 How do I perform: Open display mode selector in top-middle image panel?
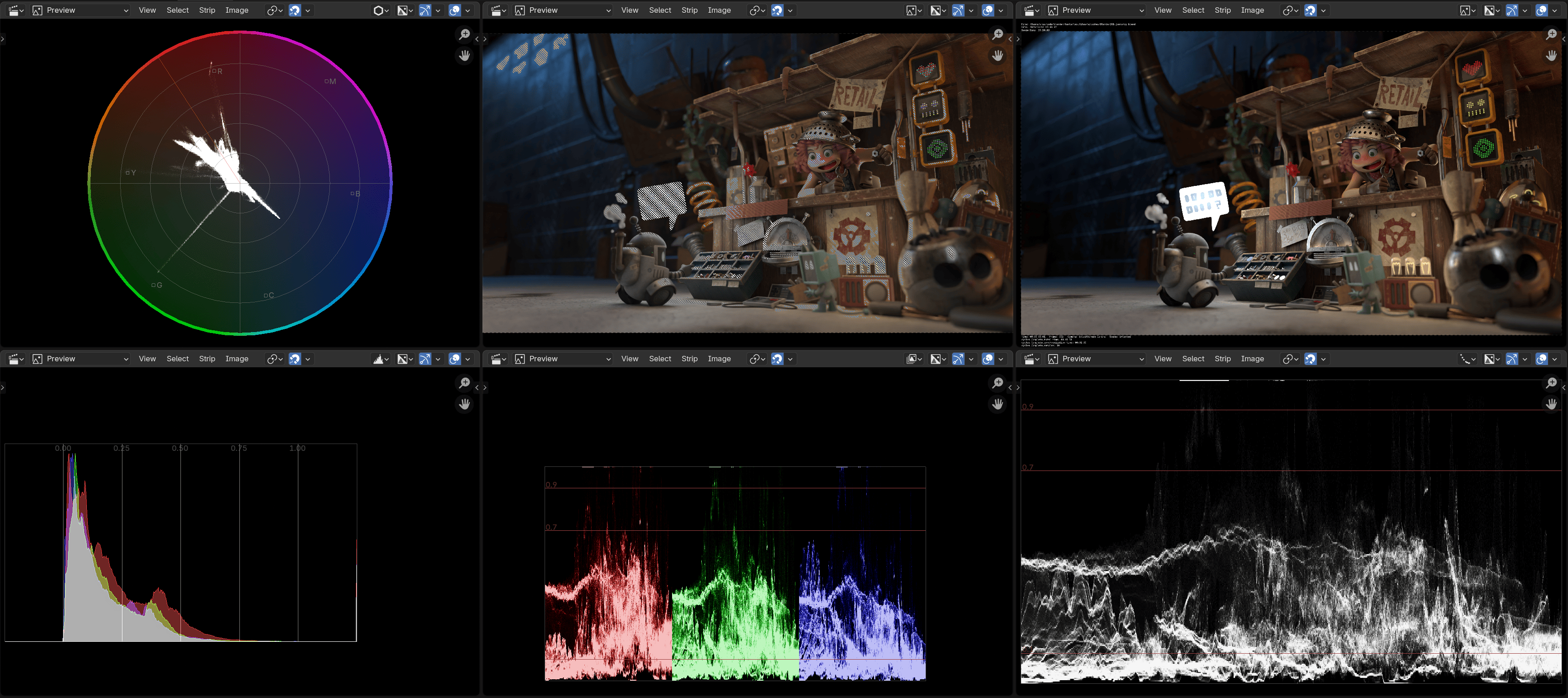(914, 11)
